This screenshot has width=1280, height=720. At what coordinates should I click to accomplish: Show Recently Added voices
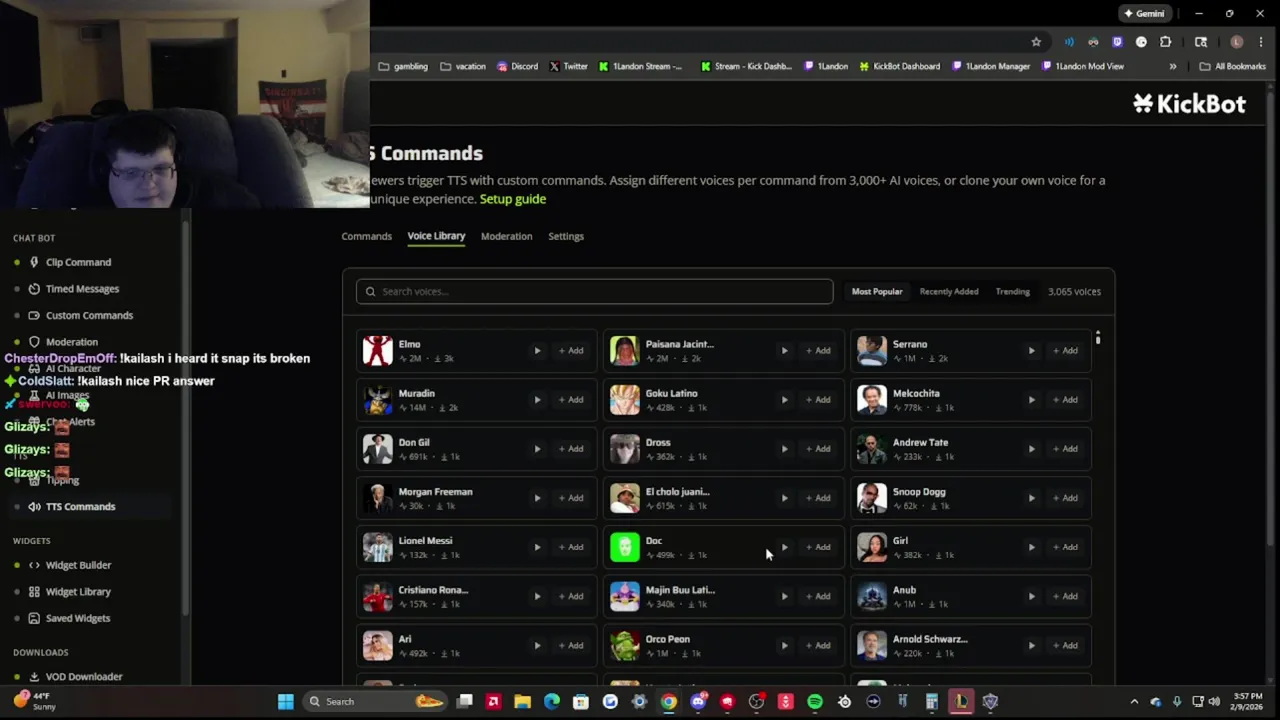point(949,291)
